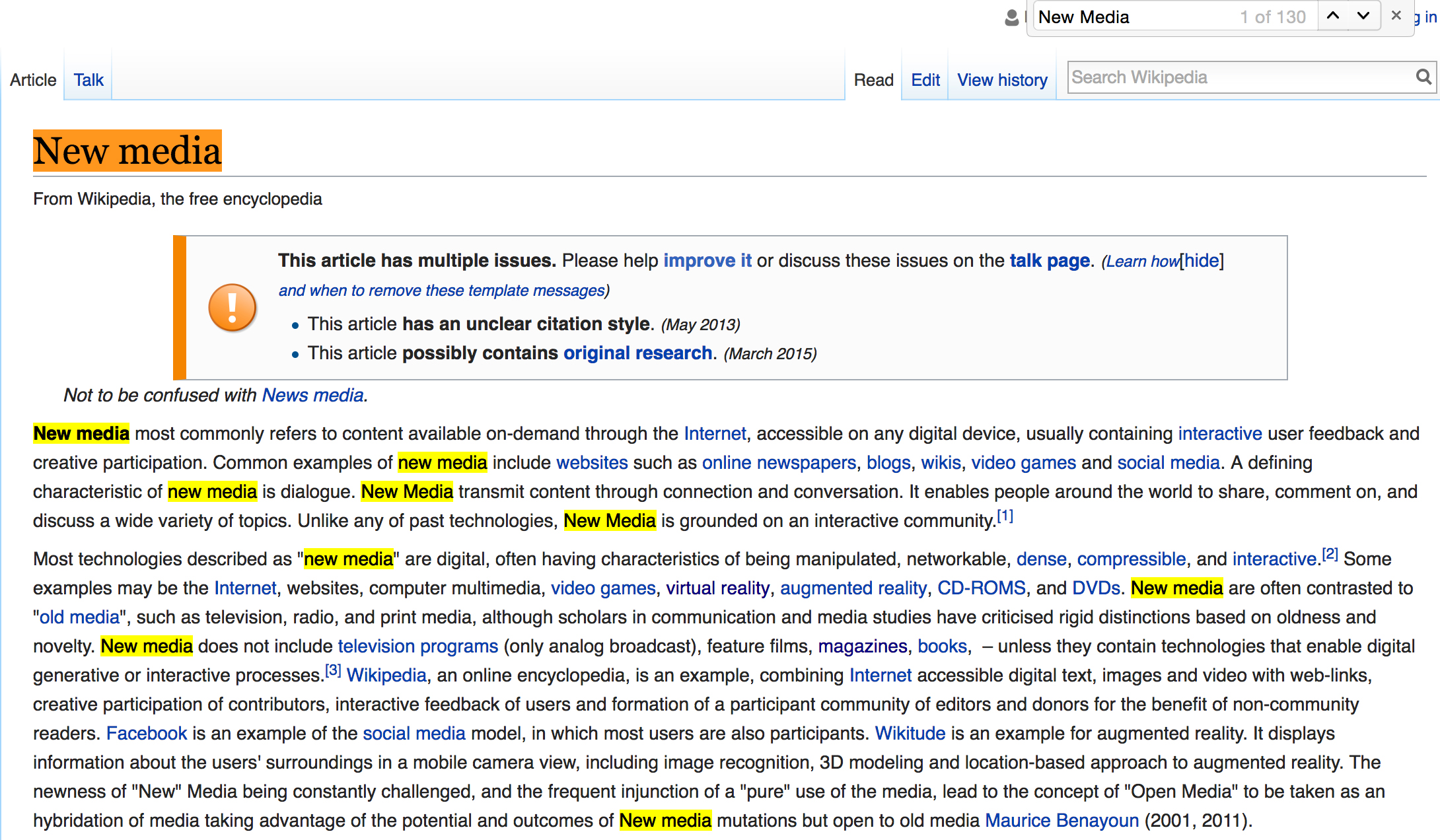Open the News media link
The height and width of the screenshot is (840, 1440).
tap(312, 395)
